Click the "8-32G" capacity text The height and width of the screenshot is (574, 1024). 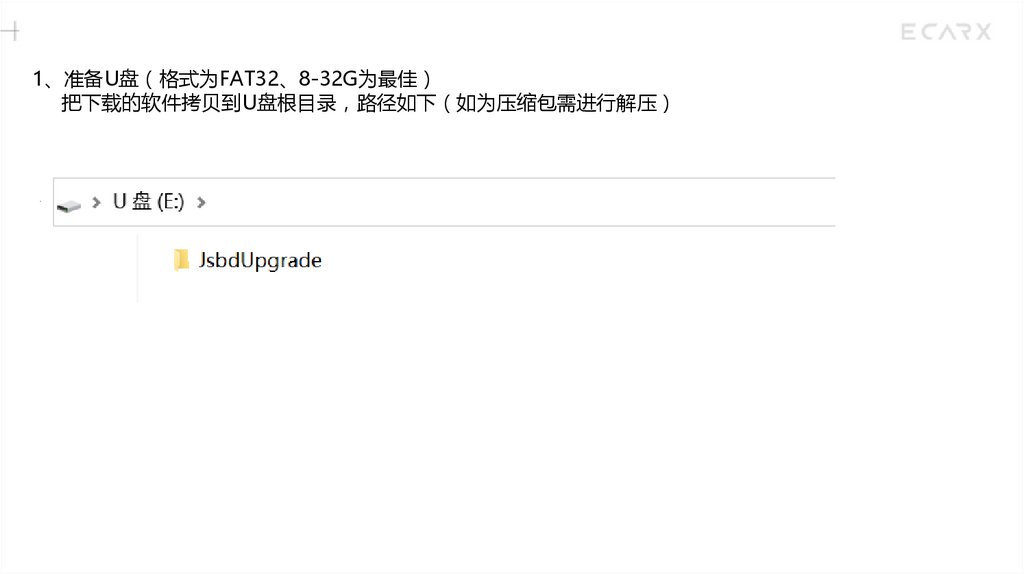point(328,79)
